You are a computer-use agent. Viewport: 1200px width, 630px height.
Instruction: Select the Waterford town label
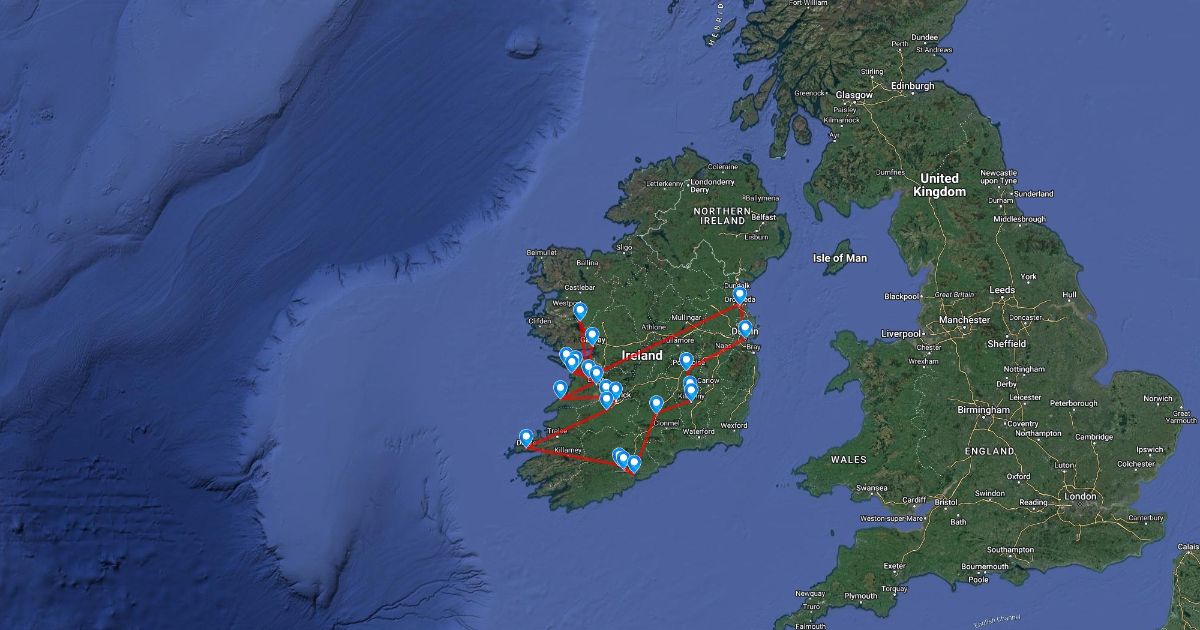[698, 432]
